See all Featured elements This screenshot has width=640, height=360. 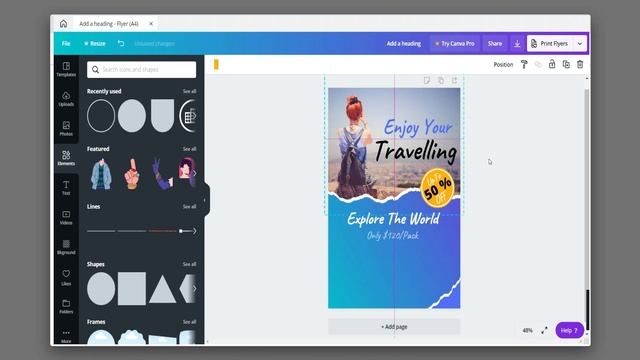click(189, 149)
